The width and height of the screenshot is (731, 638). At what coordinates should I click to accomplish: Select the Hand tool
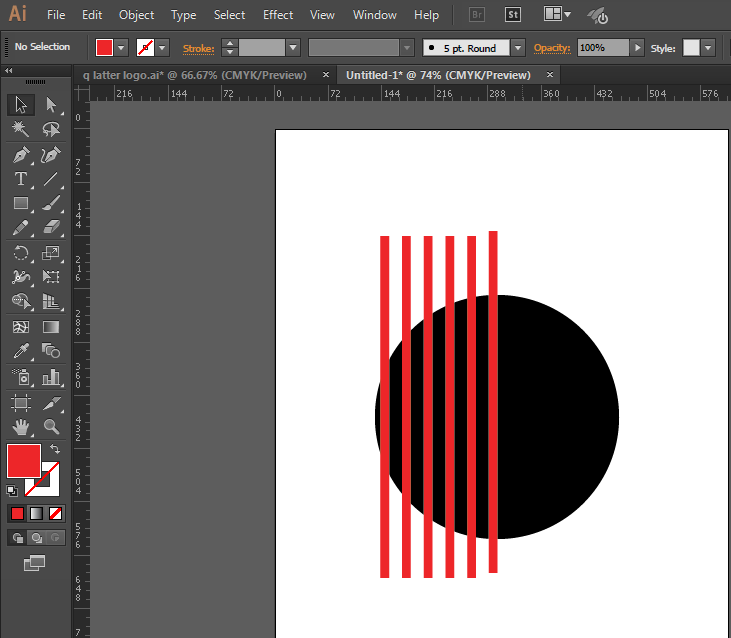[x=20, y=426]
